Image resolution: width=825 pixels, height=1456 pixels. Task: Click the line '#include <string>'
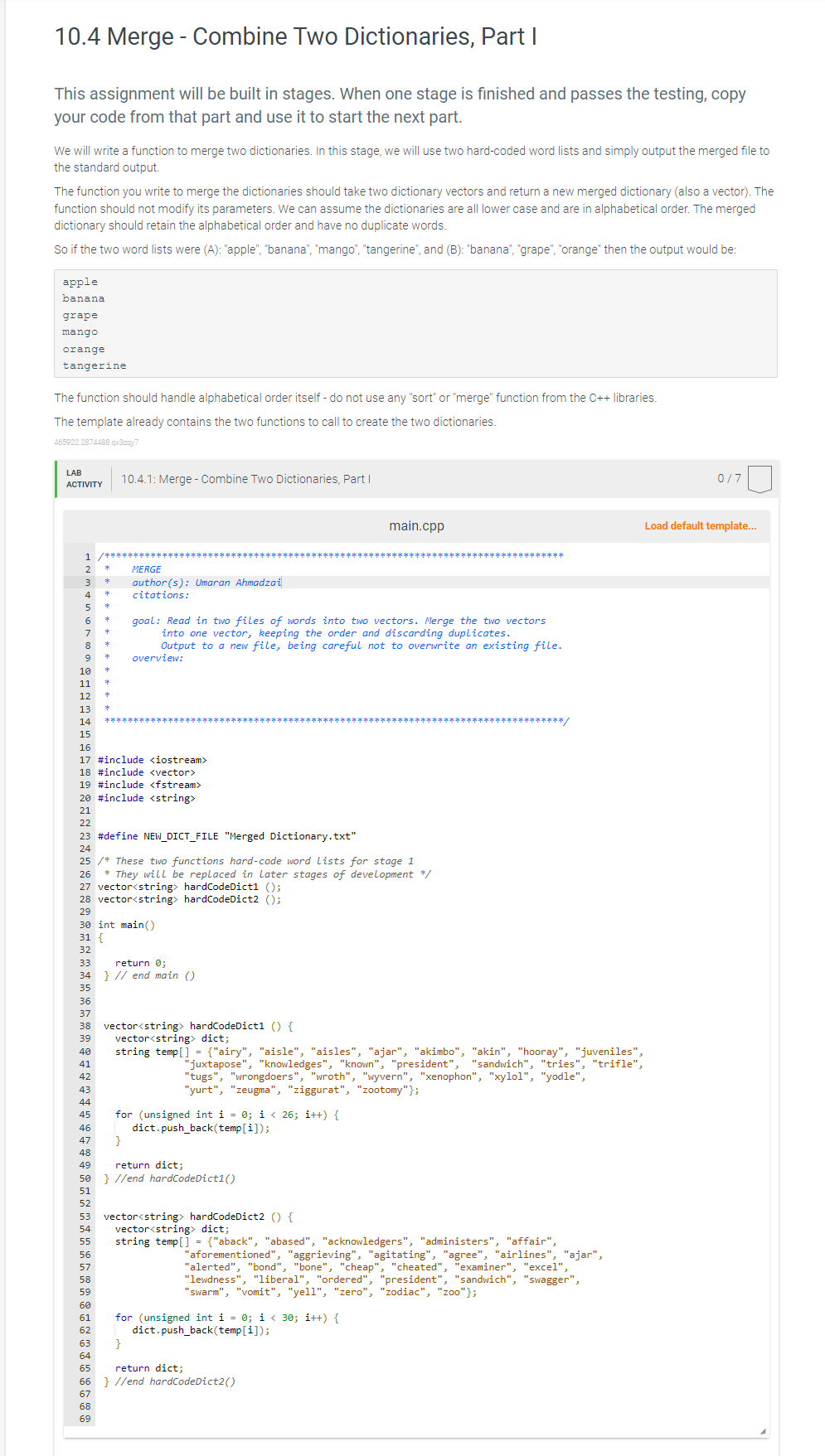(x=147, y=798)
